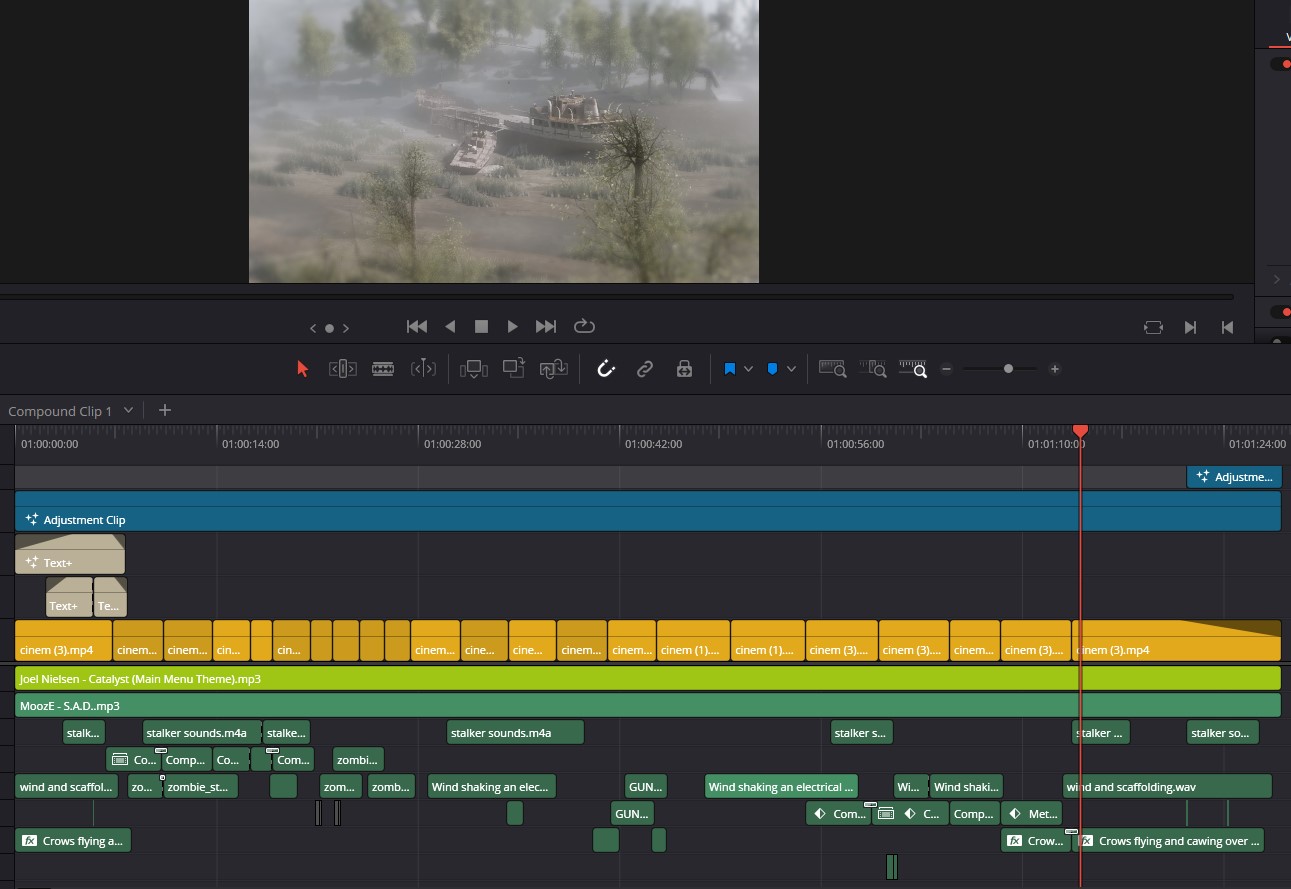This screenshot has width=1291, height=889.
Task: Click the Insert Clip icon
Action: tap(473, 369)
